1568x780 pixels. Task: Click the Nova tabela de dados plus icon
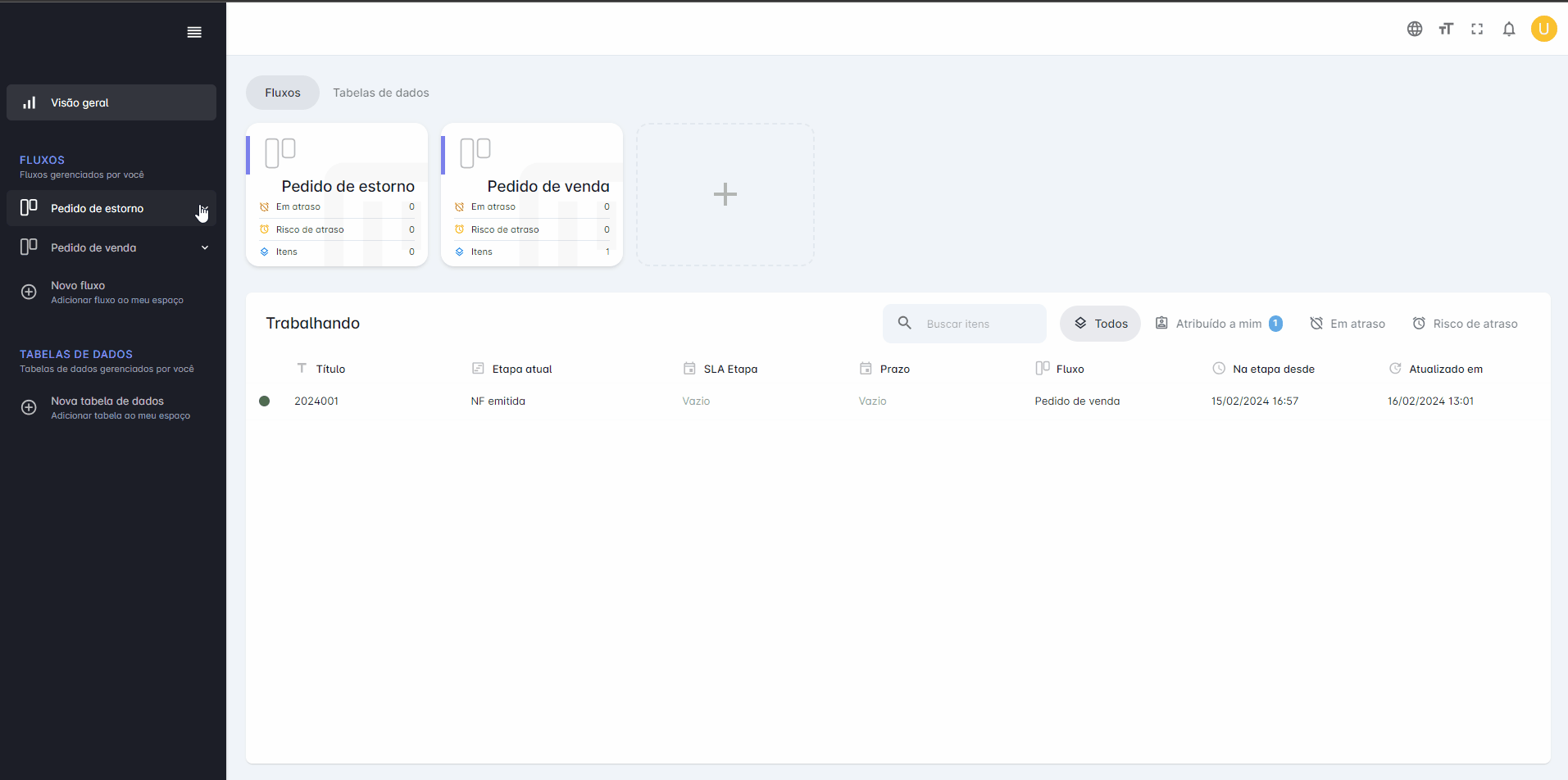point(29,407)
